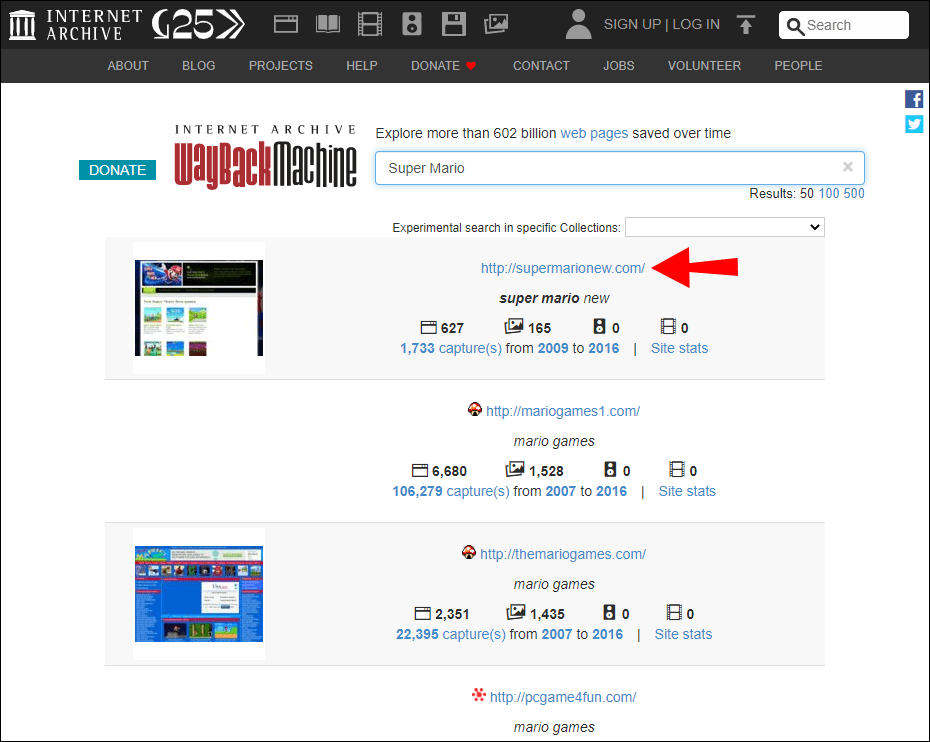
Task: Share page via Facebook icon
Action: 914,99
